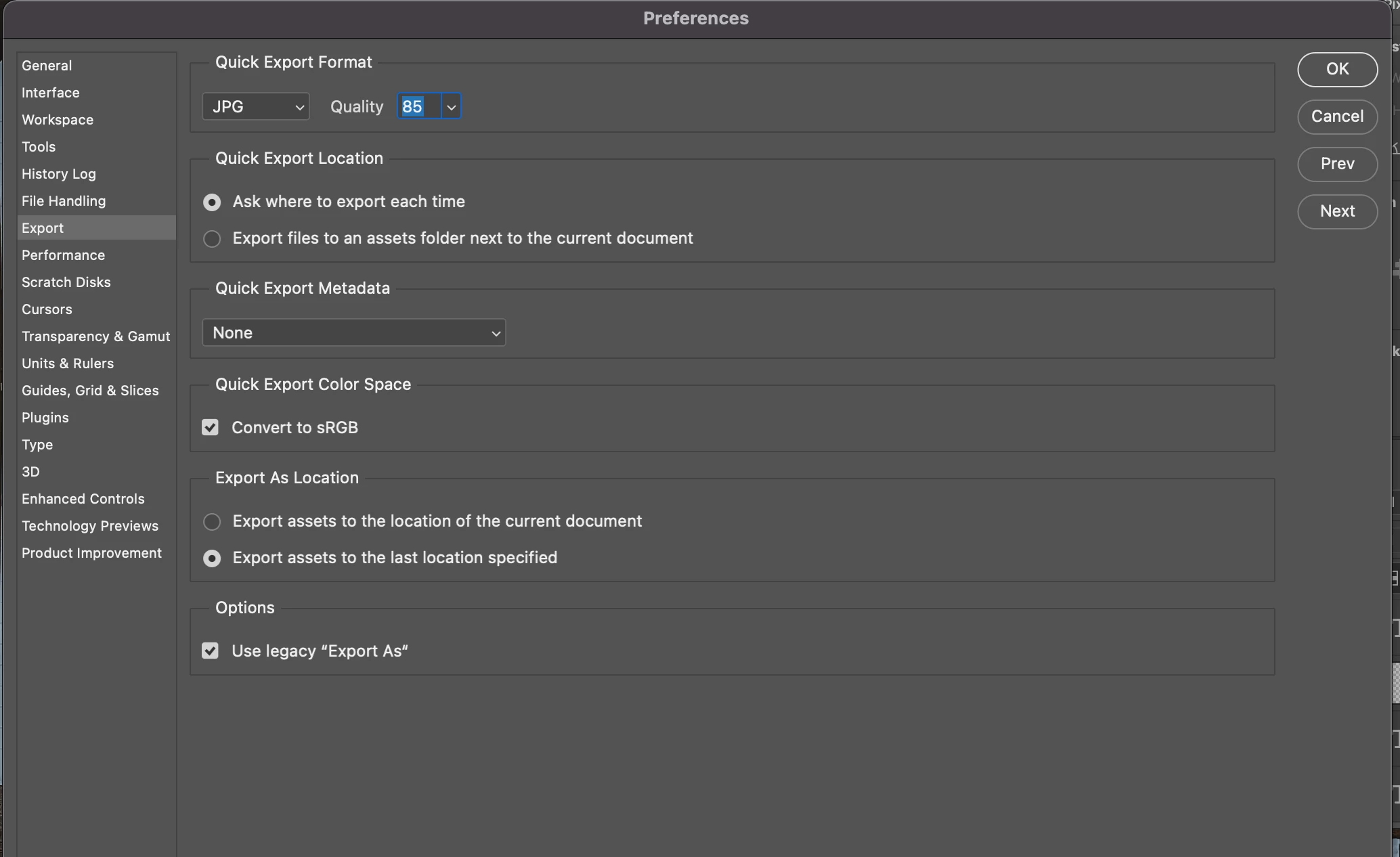
Task: Select Export assets to last location specified
Action: [212, 558]
